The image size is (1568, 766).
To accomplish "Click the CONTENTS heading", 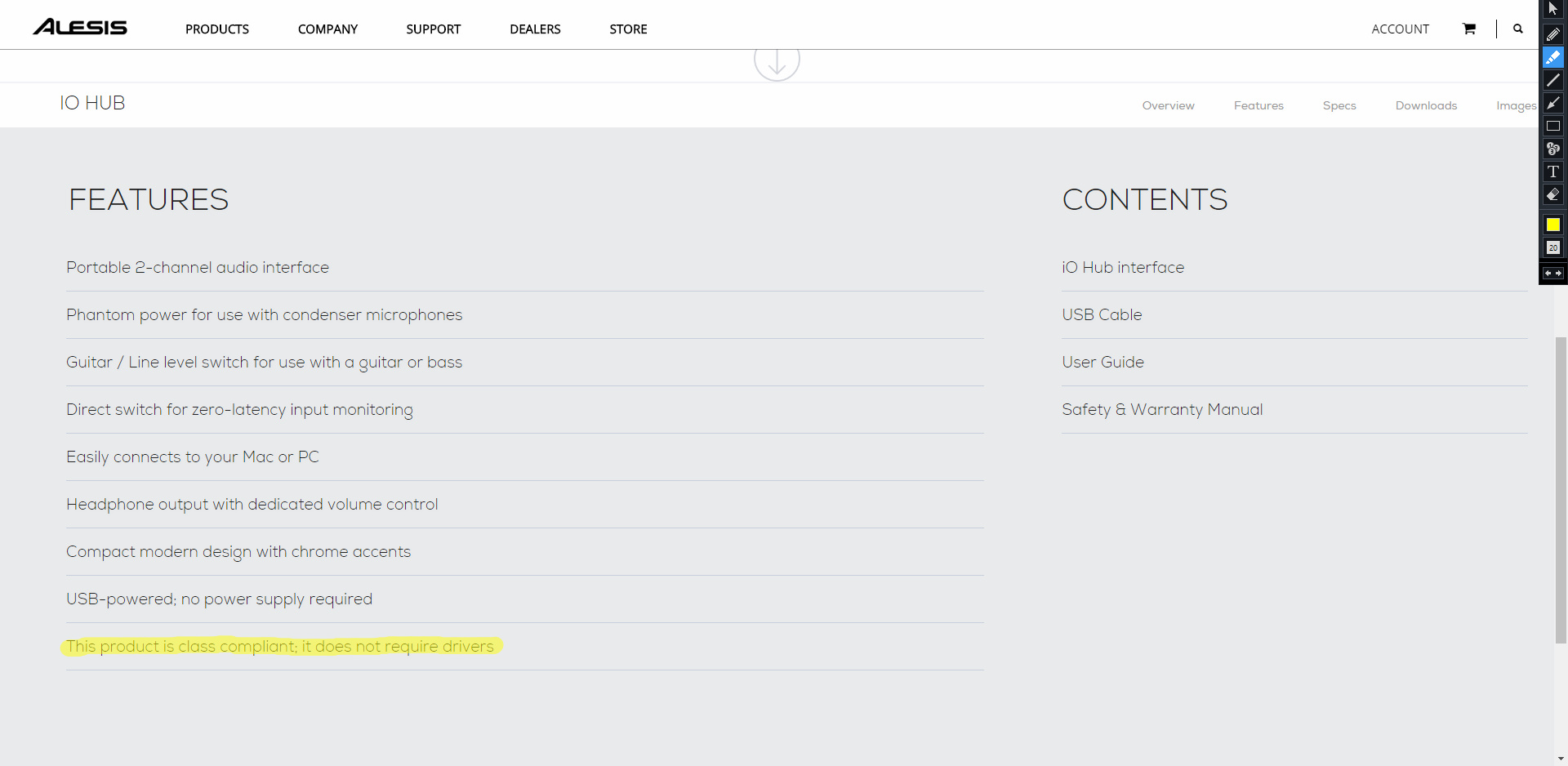I will pyautogui.click(x=1145, y=199).
